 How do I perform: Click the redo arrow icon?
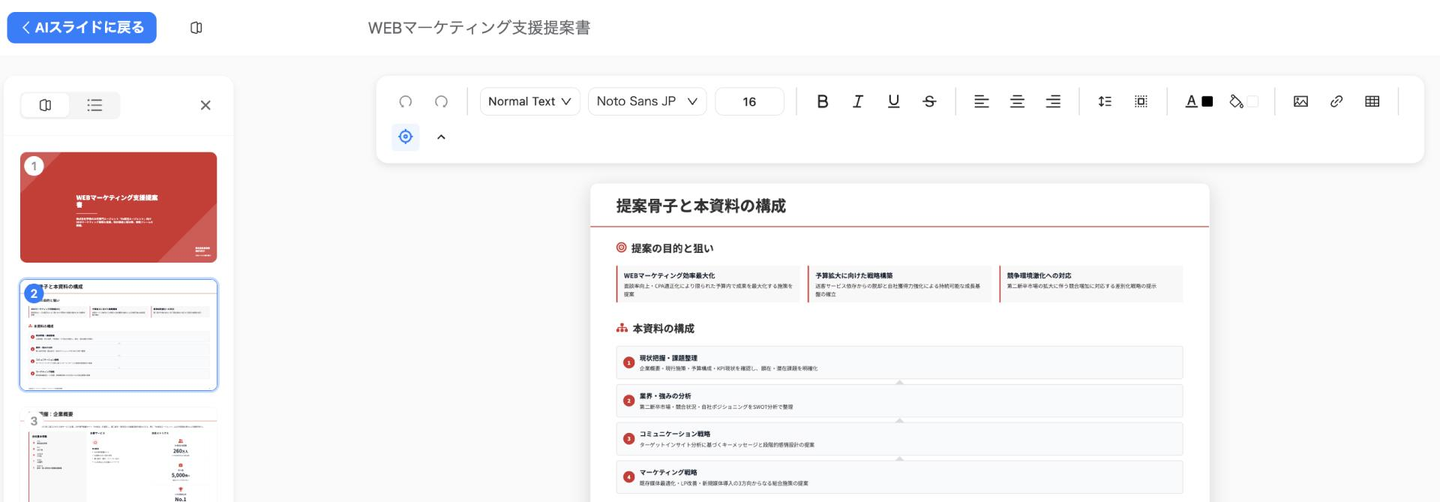coord(441,102)
